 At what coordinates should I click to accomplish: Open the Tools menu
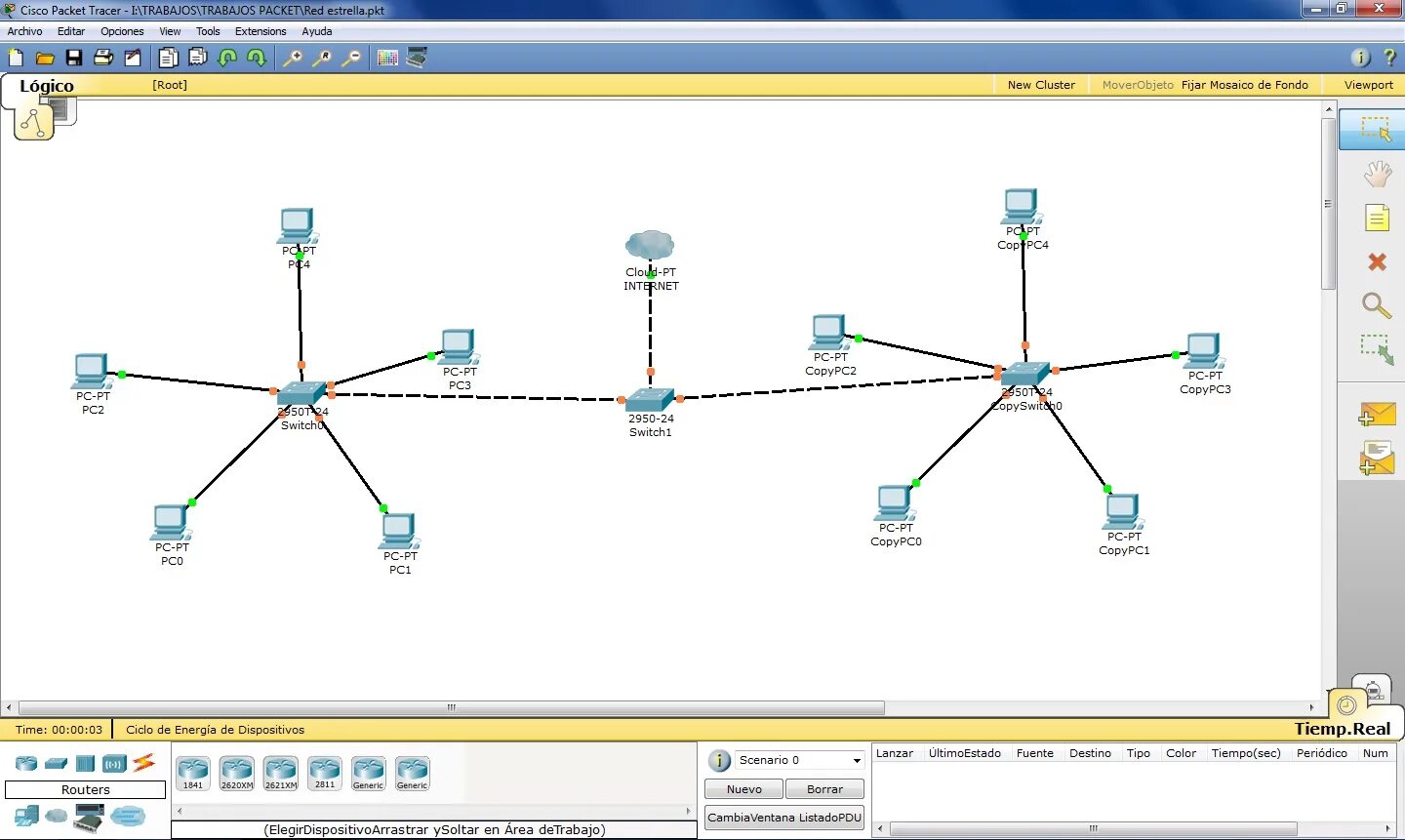pyautogui.click(x=208, y=31)
